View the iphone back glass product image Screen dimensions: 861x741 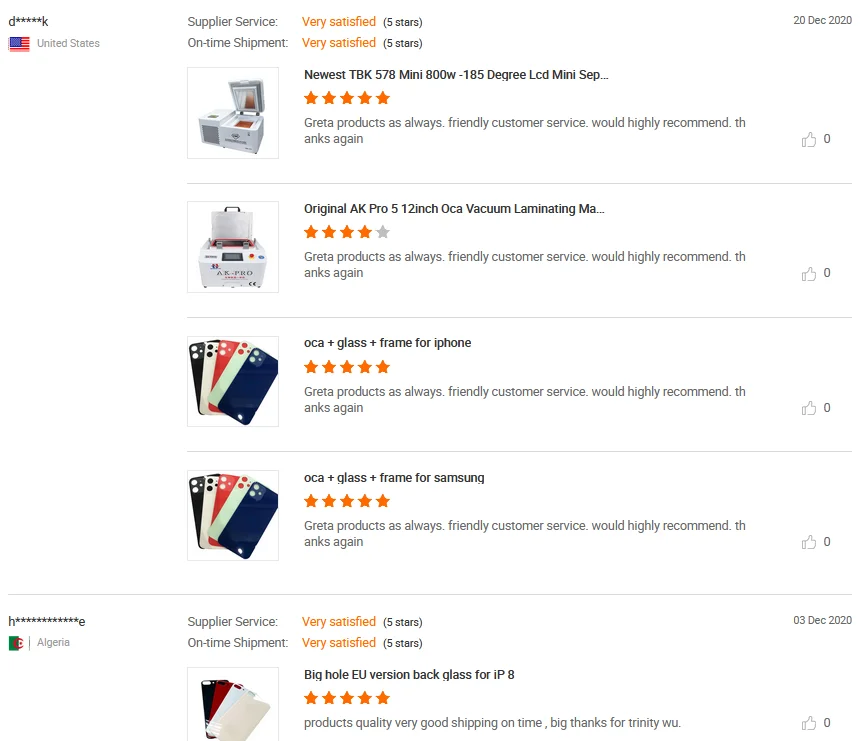tap(233, 382)
